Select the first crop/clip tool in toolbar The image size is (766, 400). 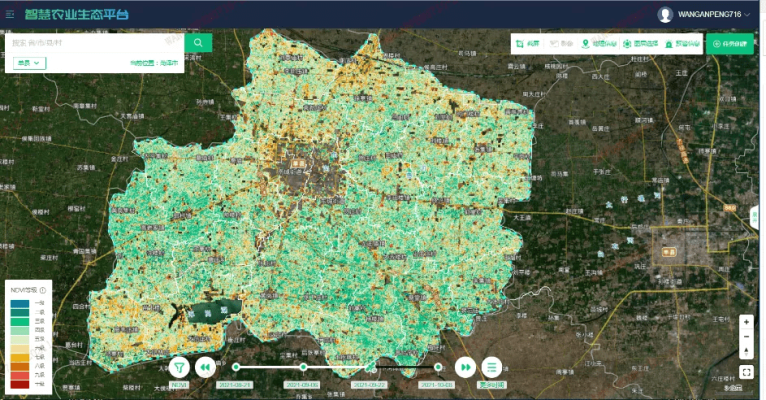pos(530,44)
